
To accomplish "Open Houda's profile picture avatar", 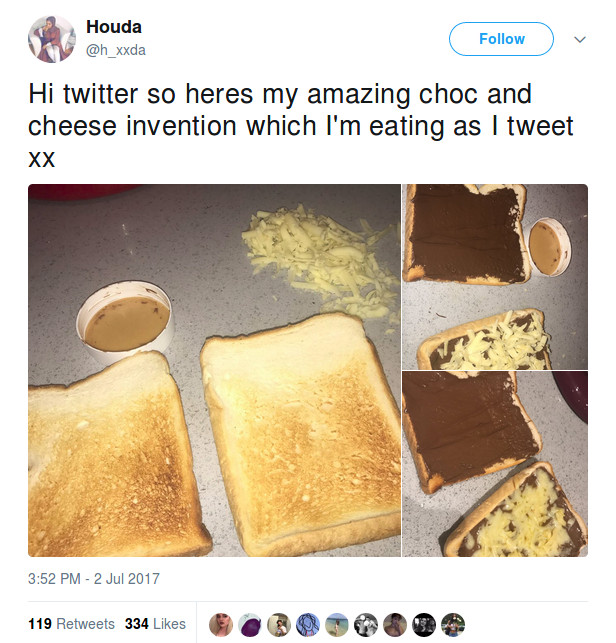I will (52, 39).
